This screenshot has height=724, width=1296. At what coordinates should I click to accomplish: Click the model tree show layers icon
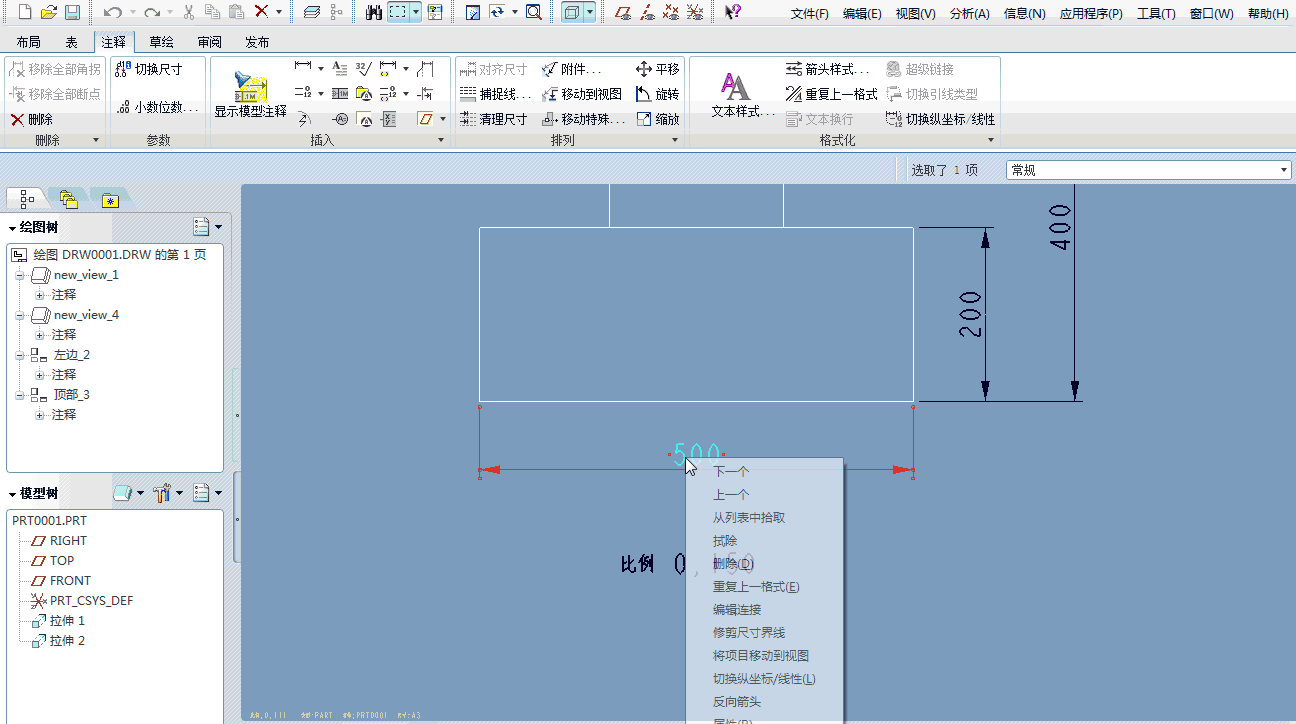tap(123, 493)
